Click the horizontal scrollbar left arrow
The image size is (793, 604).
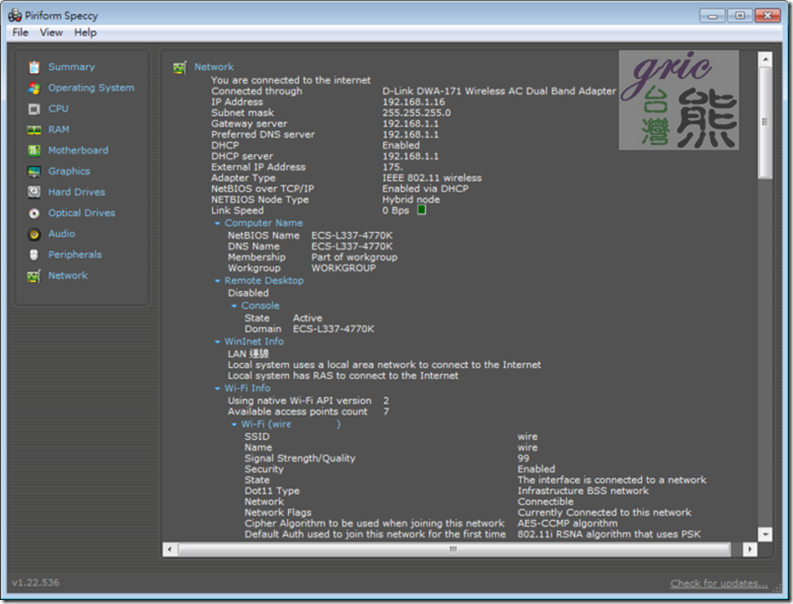(x=170, y=549)
